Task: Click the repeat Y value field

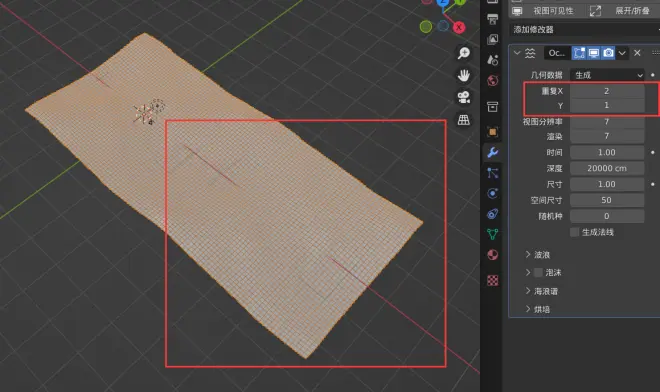Action: [607, 105]
